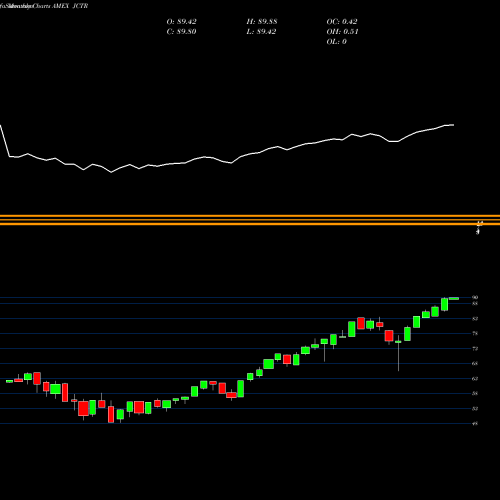Click the 63 price axis label
This screenshot has width=500, height=500.
(475, 379)
